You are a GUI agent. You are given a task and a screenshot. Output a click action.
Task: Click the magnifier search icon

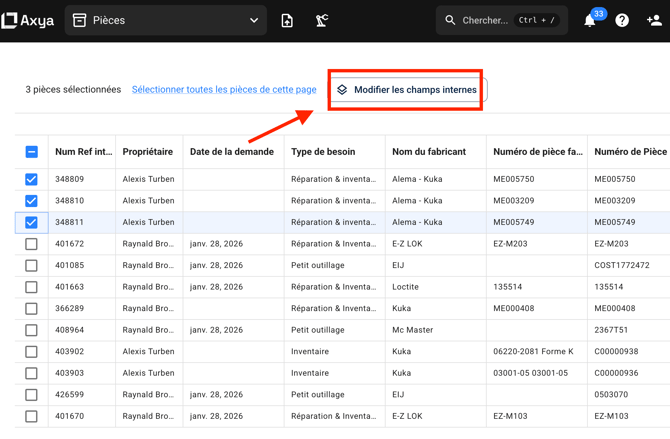click(x=450, y=20)
